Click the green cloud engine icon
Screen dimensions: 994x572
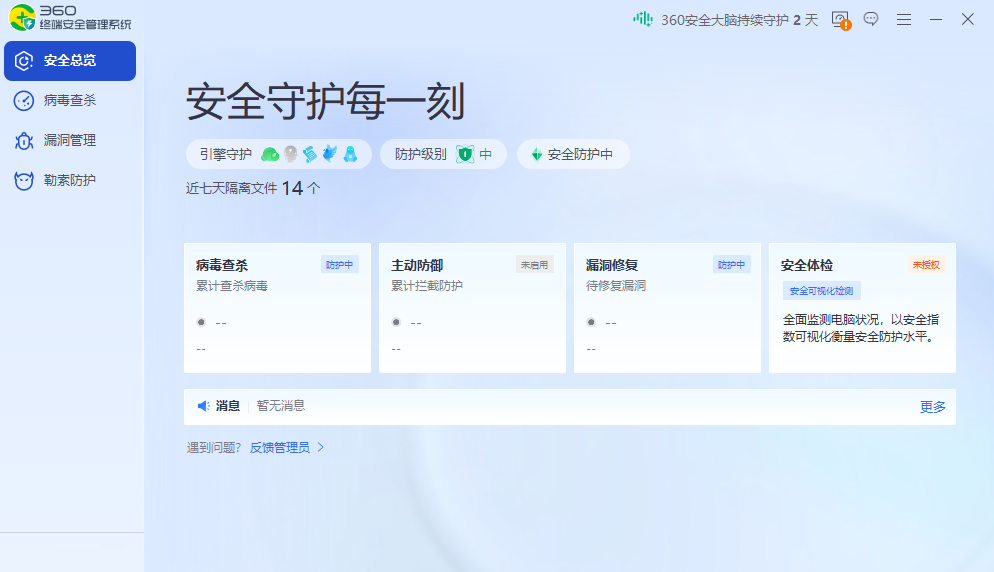coord(270,154)
